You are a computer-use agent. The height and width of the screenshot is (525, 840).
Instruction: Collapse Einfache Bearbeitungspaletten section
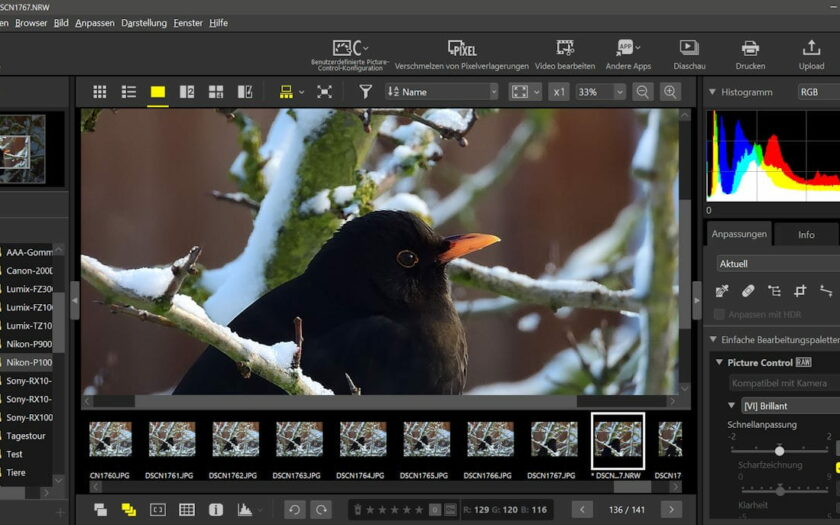click(x=712, y=339)
